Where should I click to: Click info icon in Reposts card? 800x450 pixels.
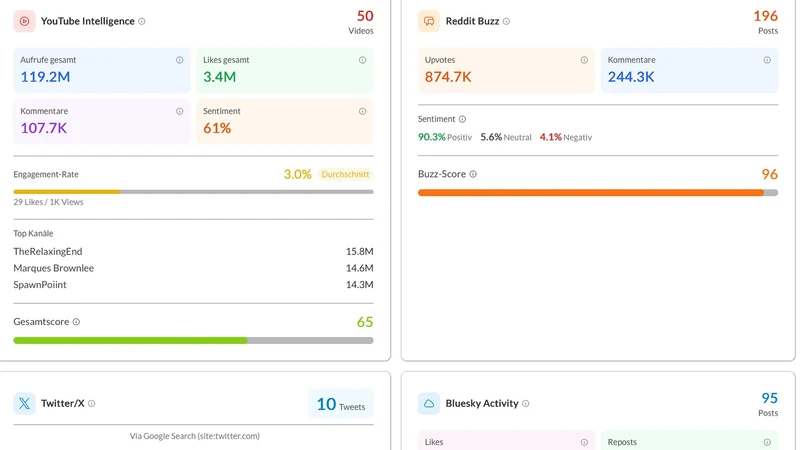(x=767, y=442)
